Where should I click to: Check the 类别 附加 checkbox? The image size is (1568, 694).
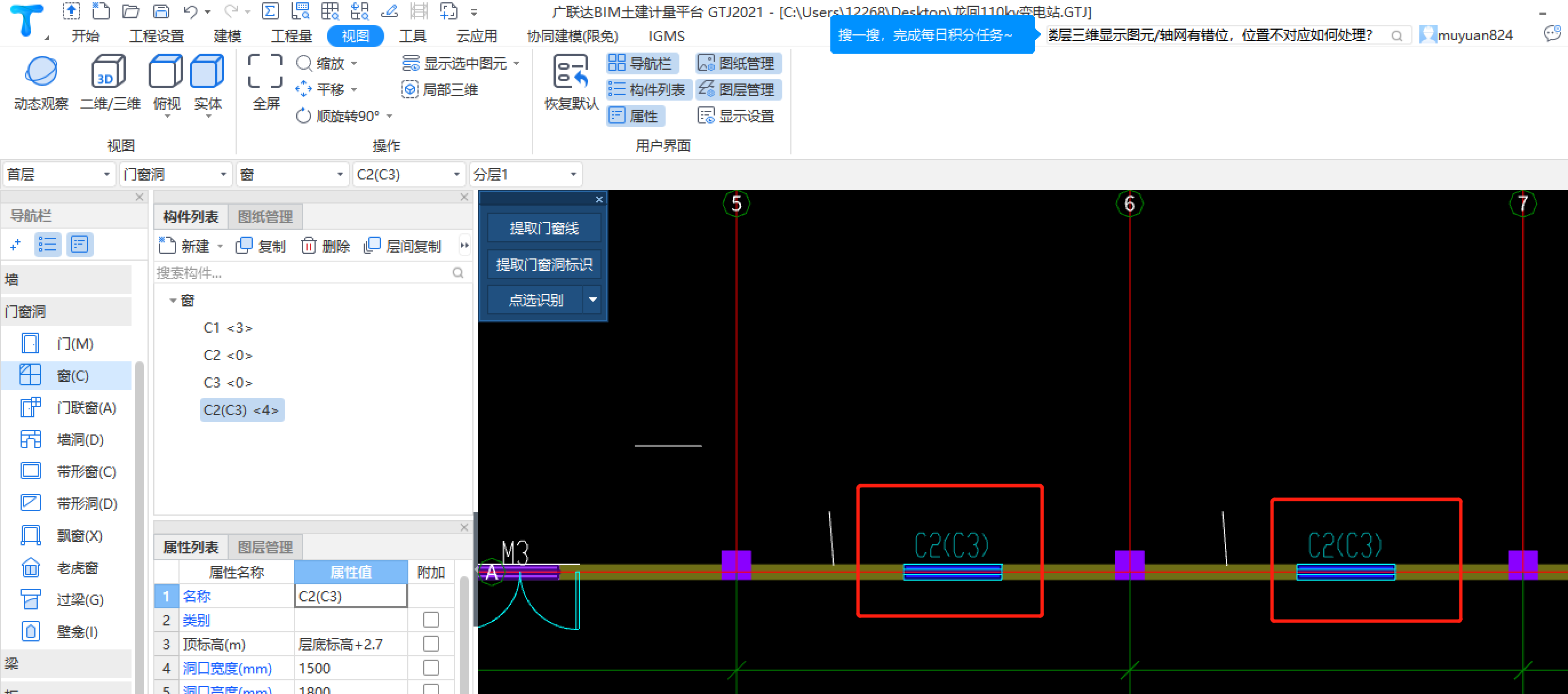pos(431,620)
